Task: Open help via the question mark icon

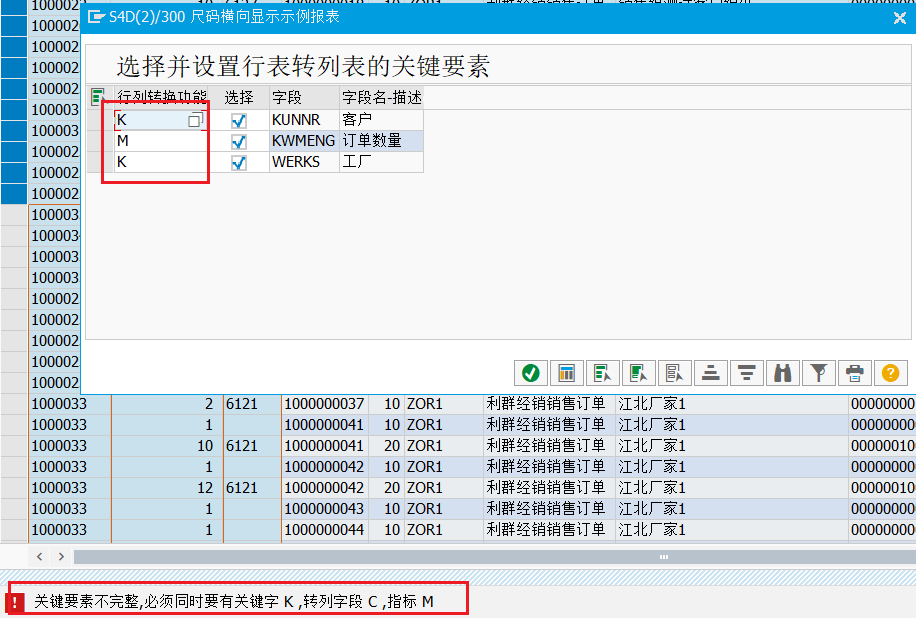Action: coord(890,373)
